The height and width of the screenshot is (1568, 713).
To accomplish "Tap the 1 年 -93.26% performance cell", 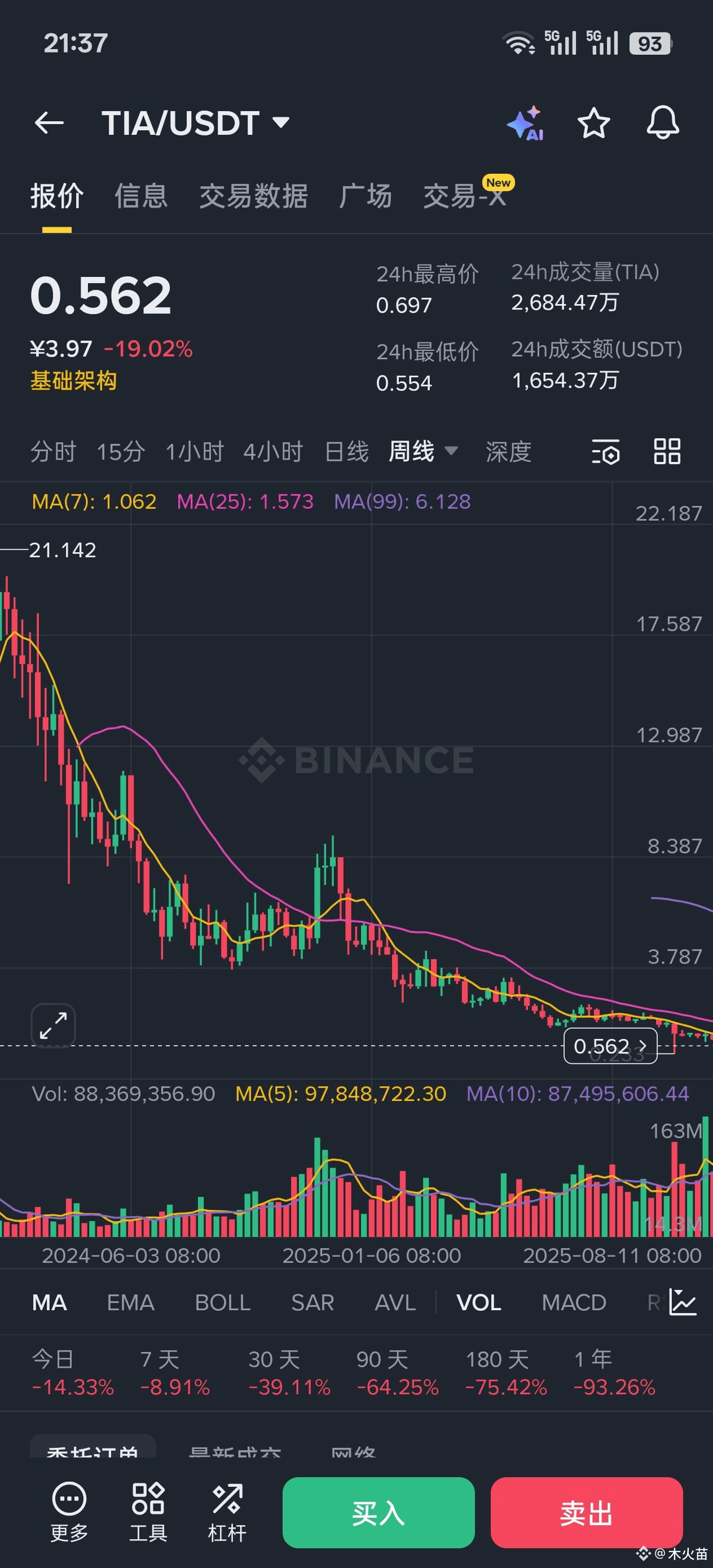I will 614,1373.
